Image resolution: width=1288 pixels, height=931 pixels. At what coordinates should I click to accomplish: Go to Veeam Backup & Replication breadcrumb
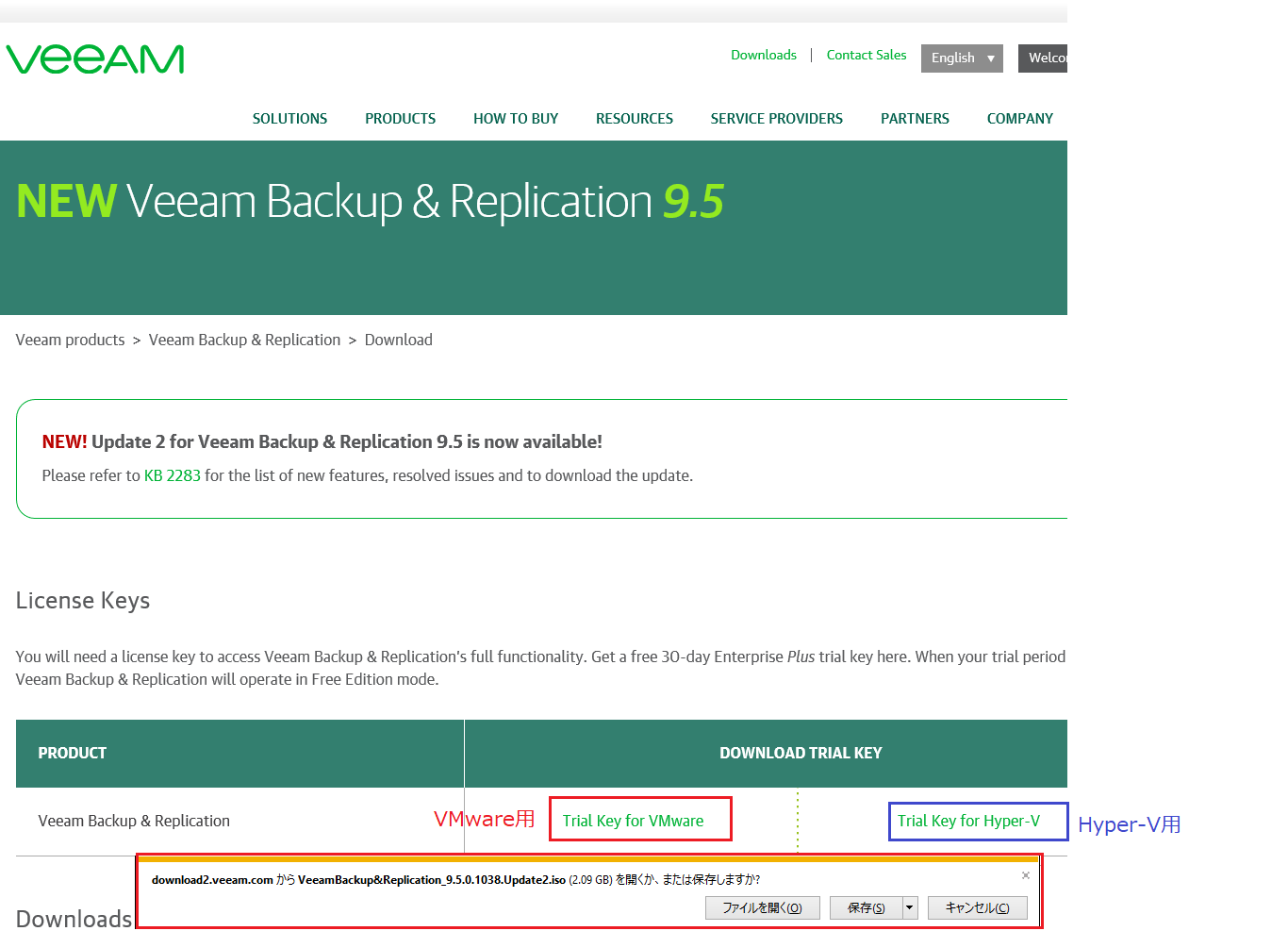click(244, 340)
